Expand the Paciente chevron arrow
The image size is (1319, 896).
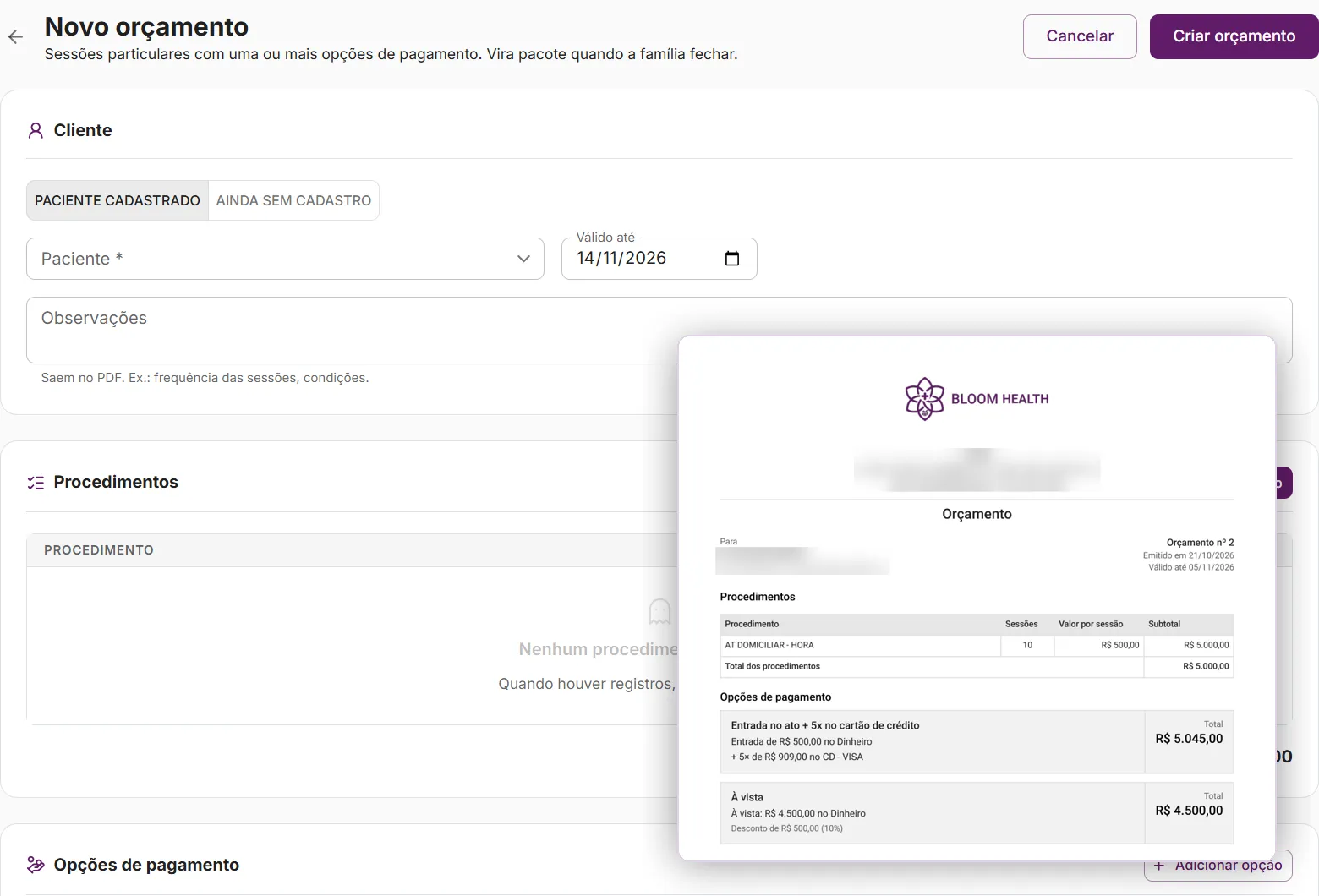[x=523, y=259]
